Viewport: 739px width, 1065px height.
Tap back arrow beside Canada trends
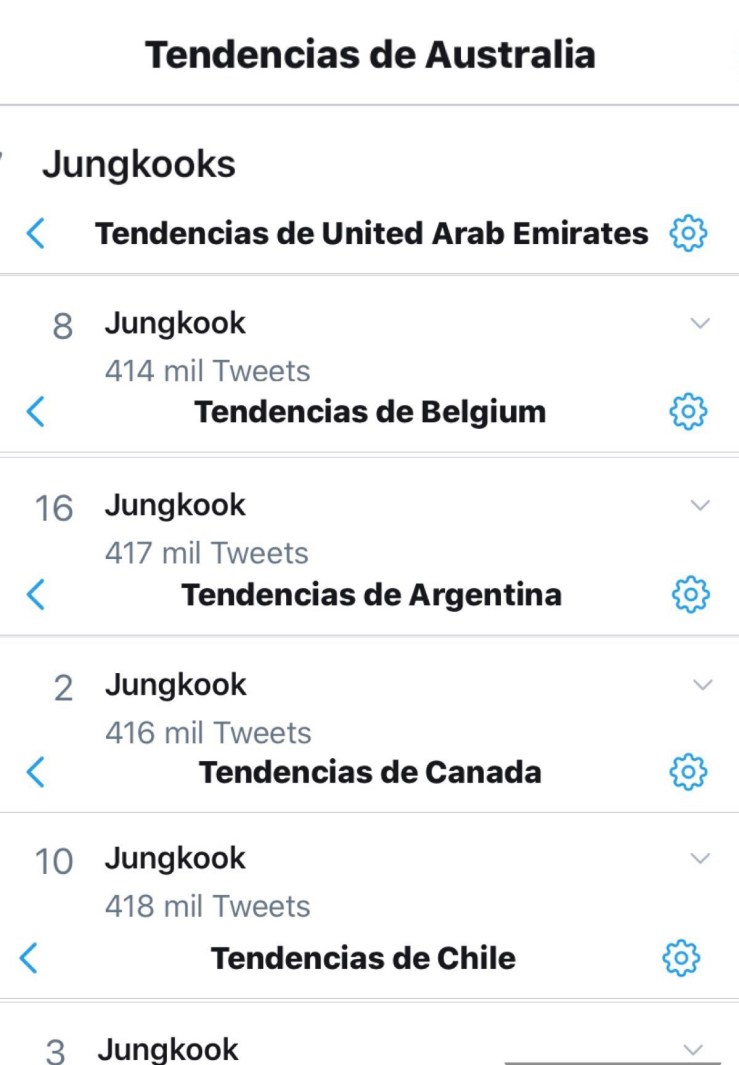(36, 771)
